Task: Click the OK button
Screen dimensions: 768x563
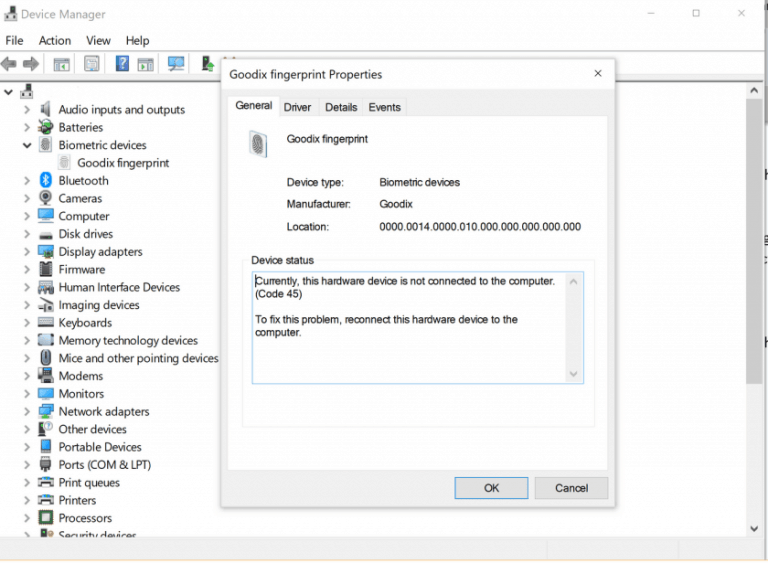Action: (491, 488)
